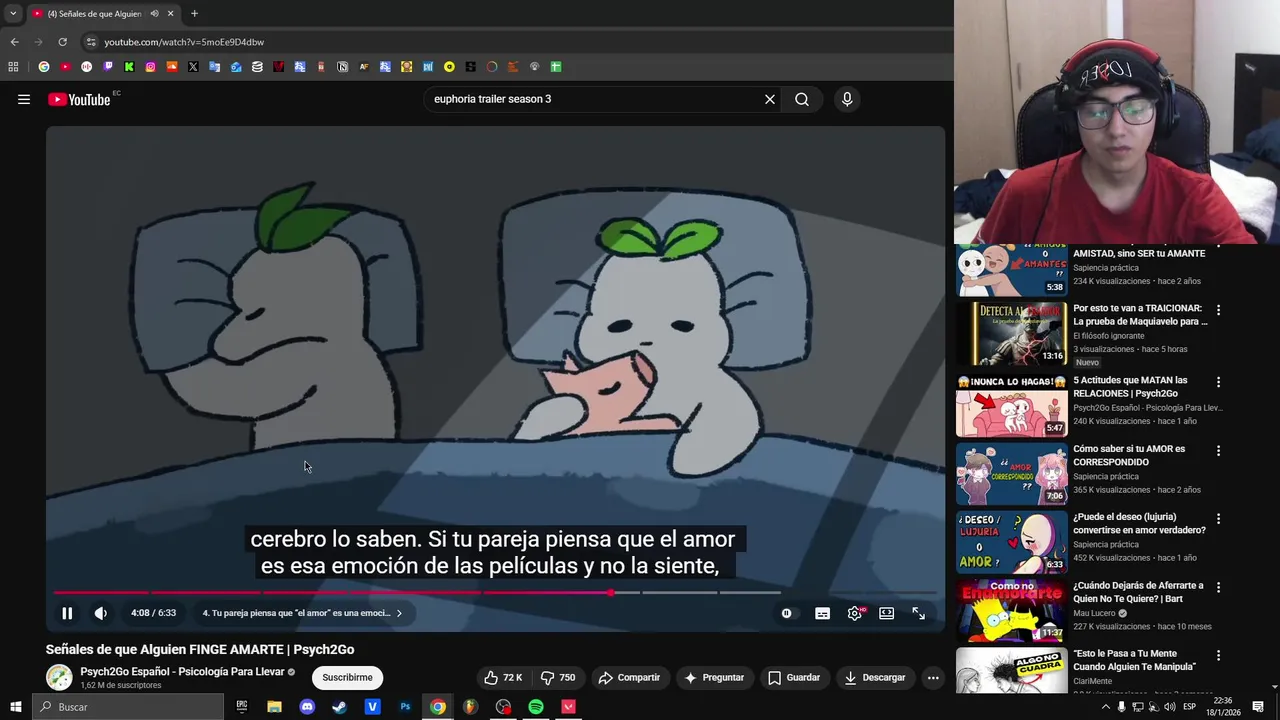The width and height of the screenshot is (1280, 720).
Task: Open the player settings gear icon
Action: point(855,613)
